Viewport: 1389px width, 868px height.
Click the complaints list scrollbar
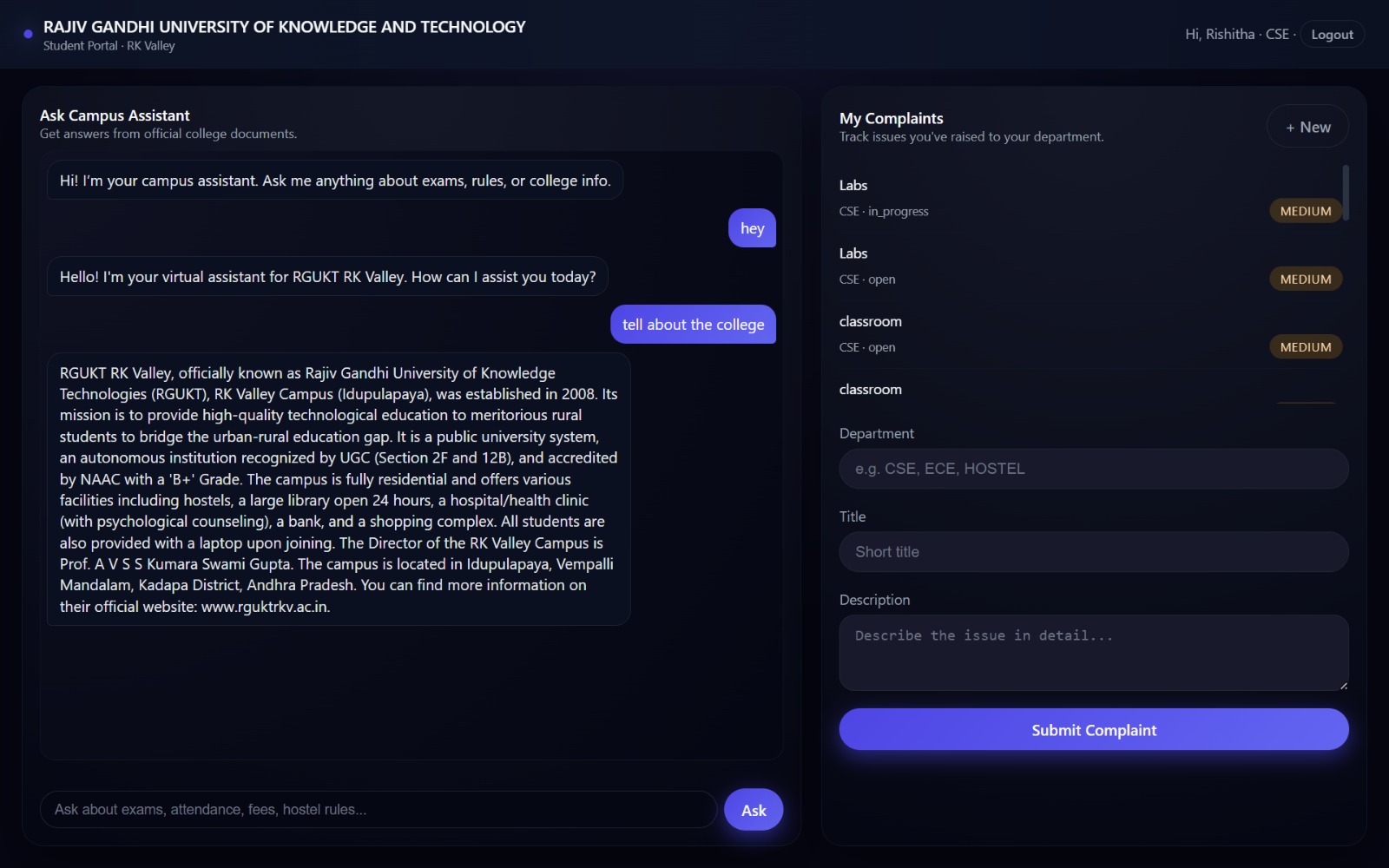coord(1346,193)
